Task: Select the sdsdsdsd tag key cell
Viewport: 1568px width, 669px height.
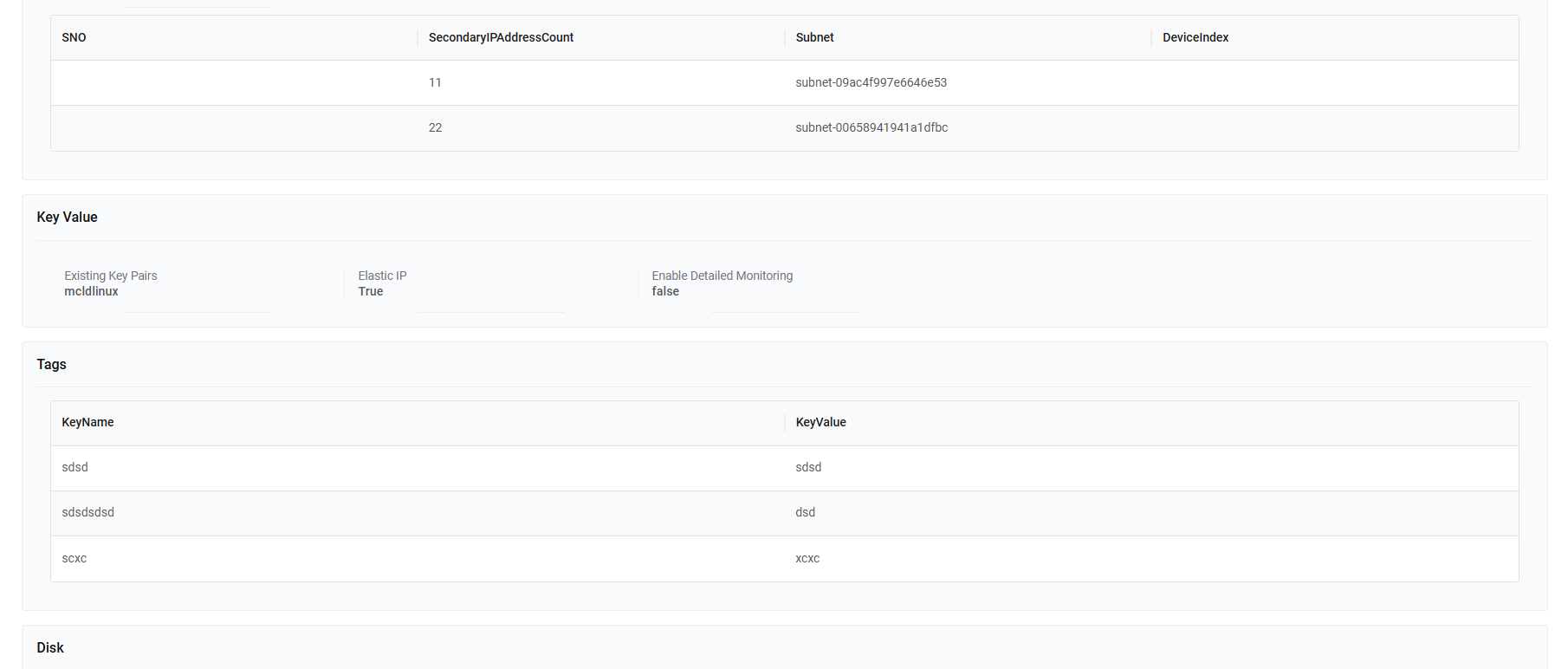Action: pyautogui.click(x=87, y=512)
